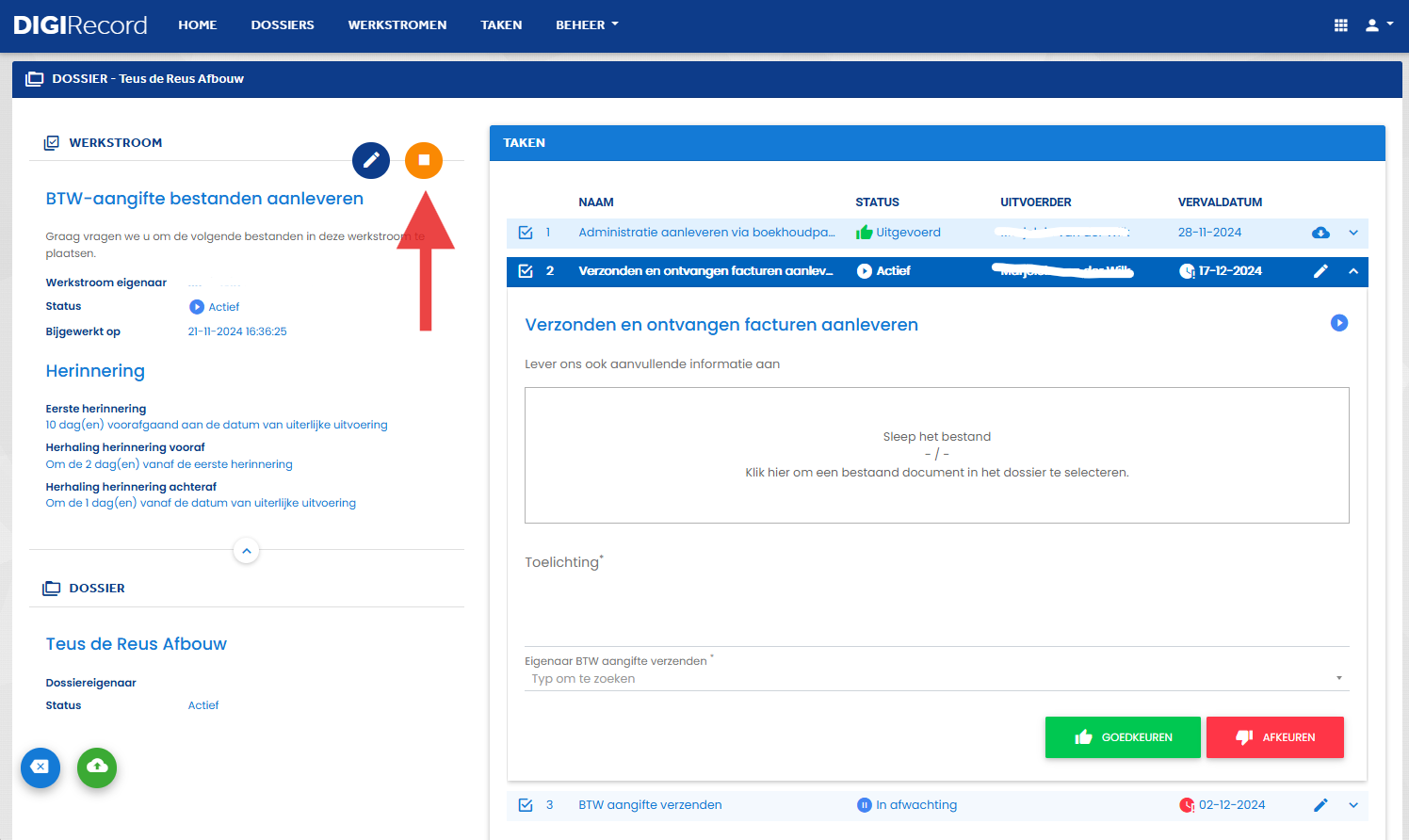The width and height of the screenshot is (1409, 840).
Task: Click the blue delete floating button
Action: coord(40,767)
